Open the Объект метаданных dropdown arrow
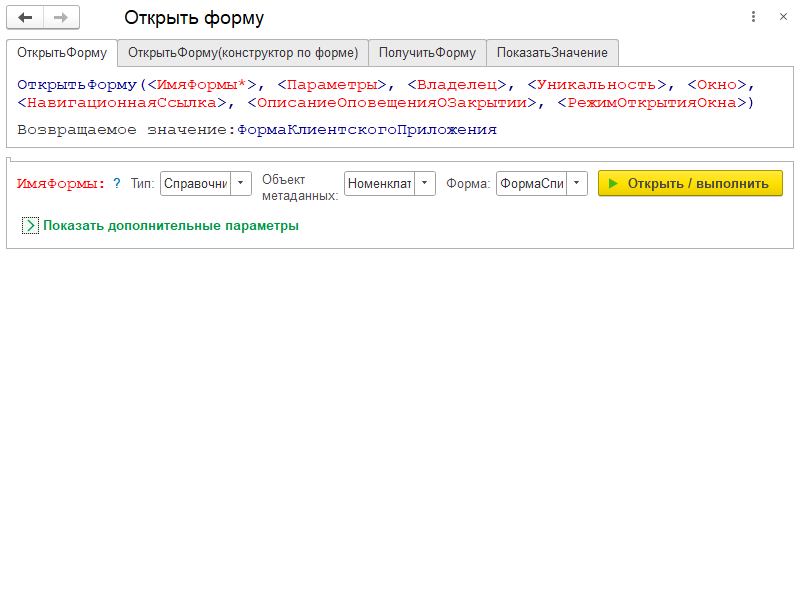Screen dimensions: 800x600 [424, 183]
